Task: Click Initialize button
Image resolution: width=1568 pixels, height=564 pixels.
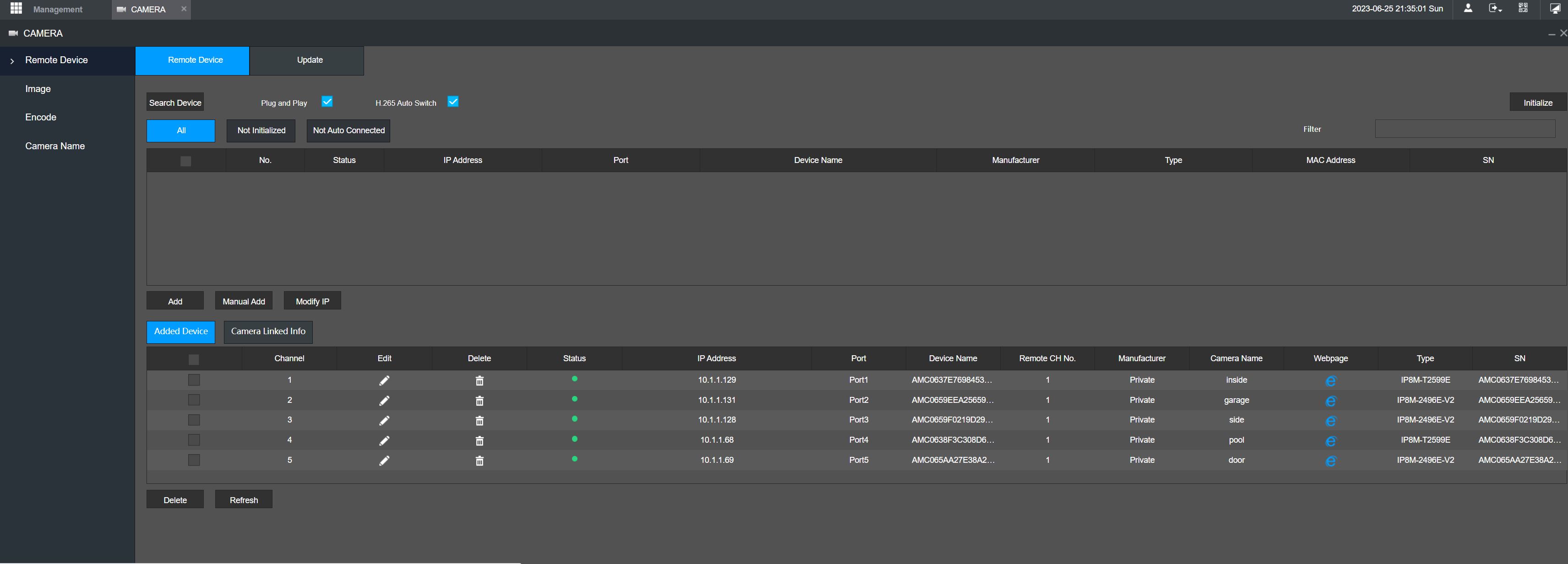Action: (1538, 102)
